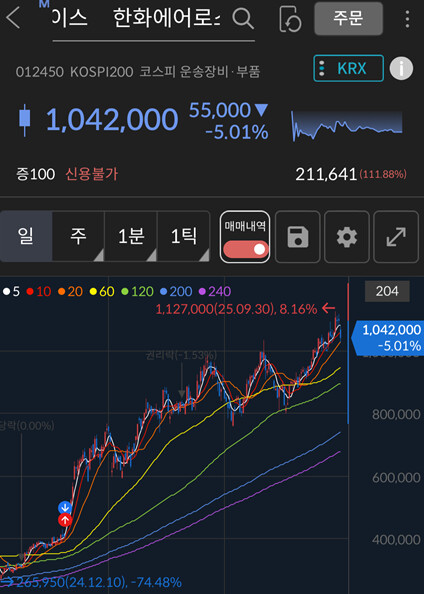424x594 pixels.
Task: Tap the red buy marker arrow on chart
Action: [x=65, y=520]
